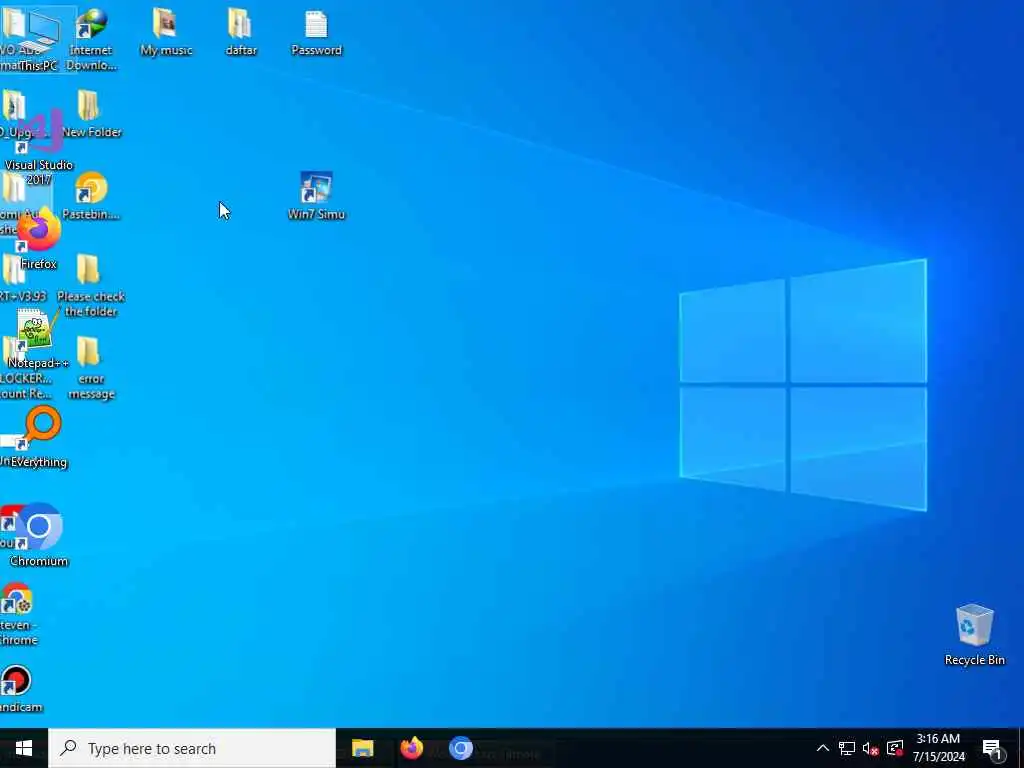The height and width of the screenshot is (768, 1024).
Task: Show hidden system tray icons
Action: coord(823,748)
